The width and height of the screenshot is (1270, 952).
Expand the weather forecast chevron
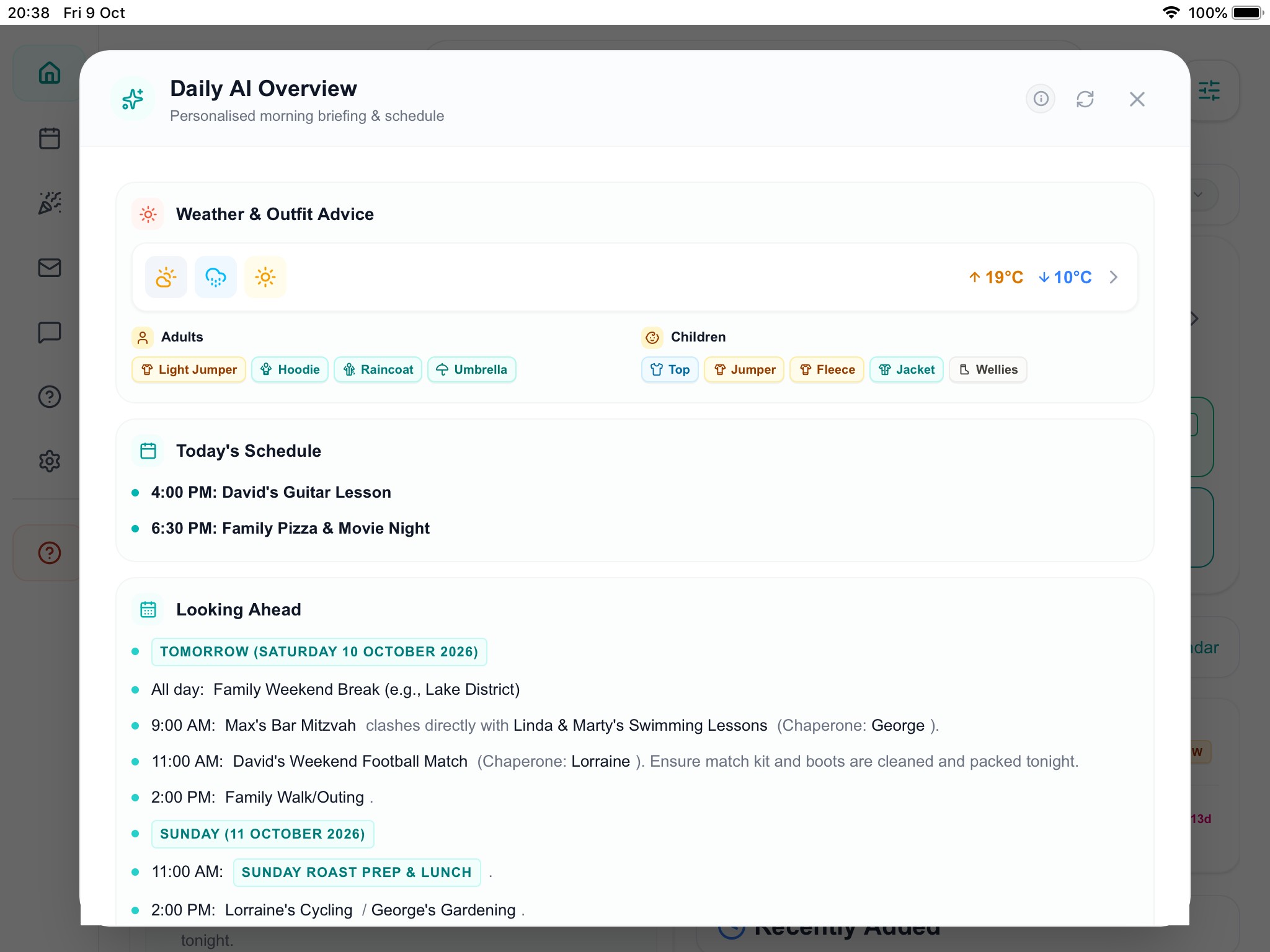tap(1114, 277)
